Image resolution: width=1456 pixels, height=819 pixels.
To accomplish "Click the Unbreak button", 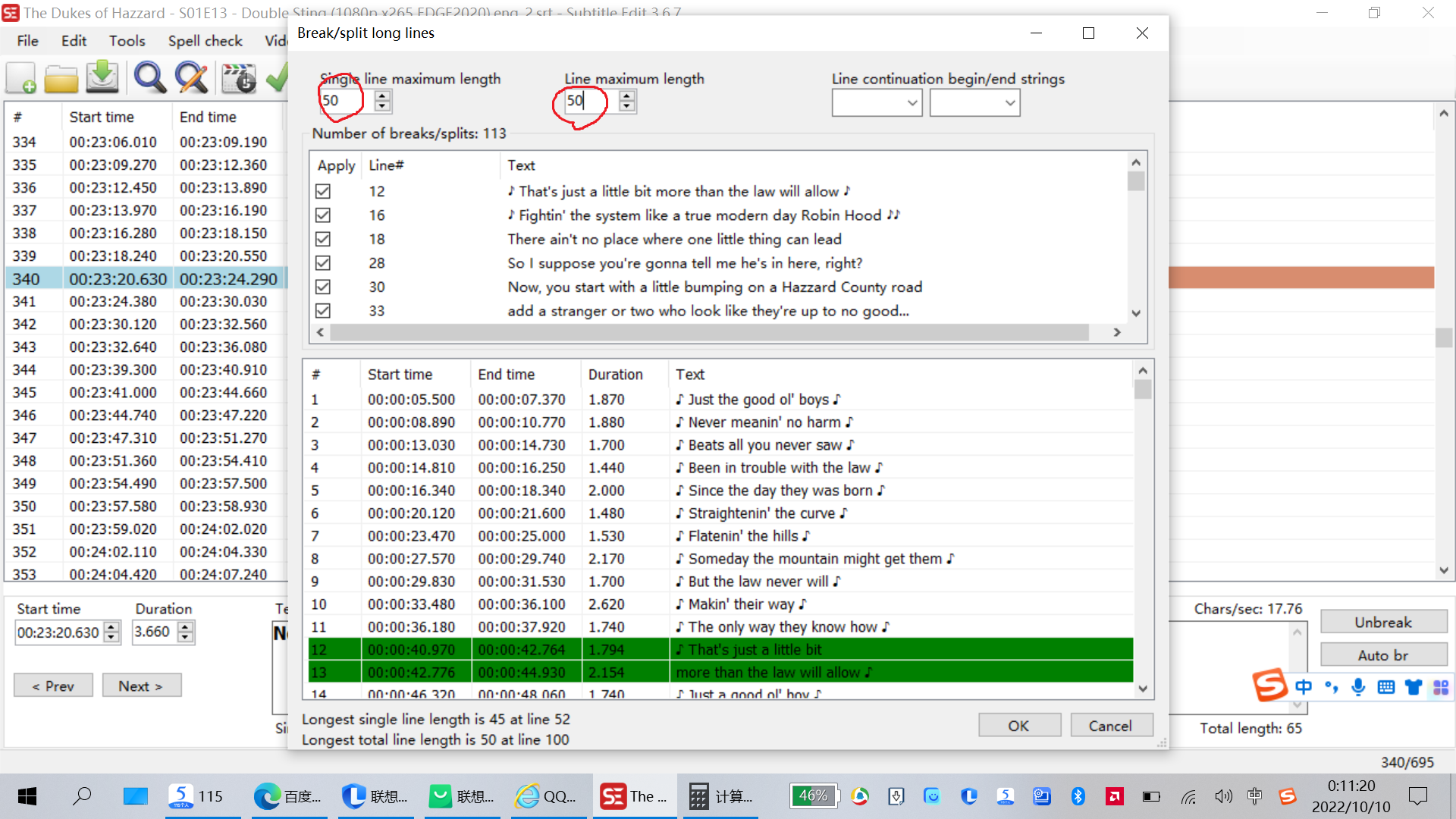I will click(x=1383, y=622).
